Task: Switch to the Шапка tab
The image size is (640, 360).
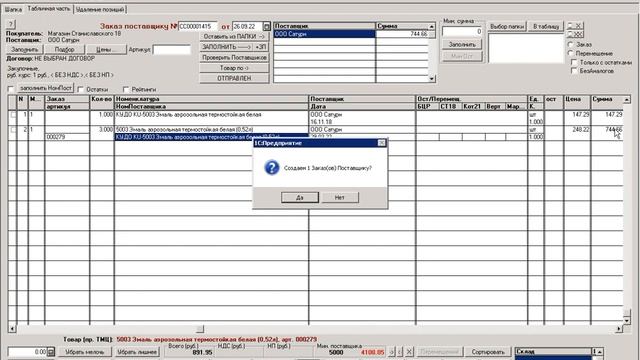Action: pyautogui.click(x=13, y=9)
